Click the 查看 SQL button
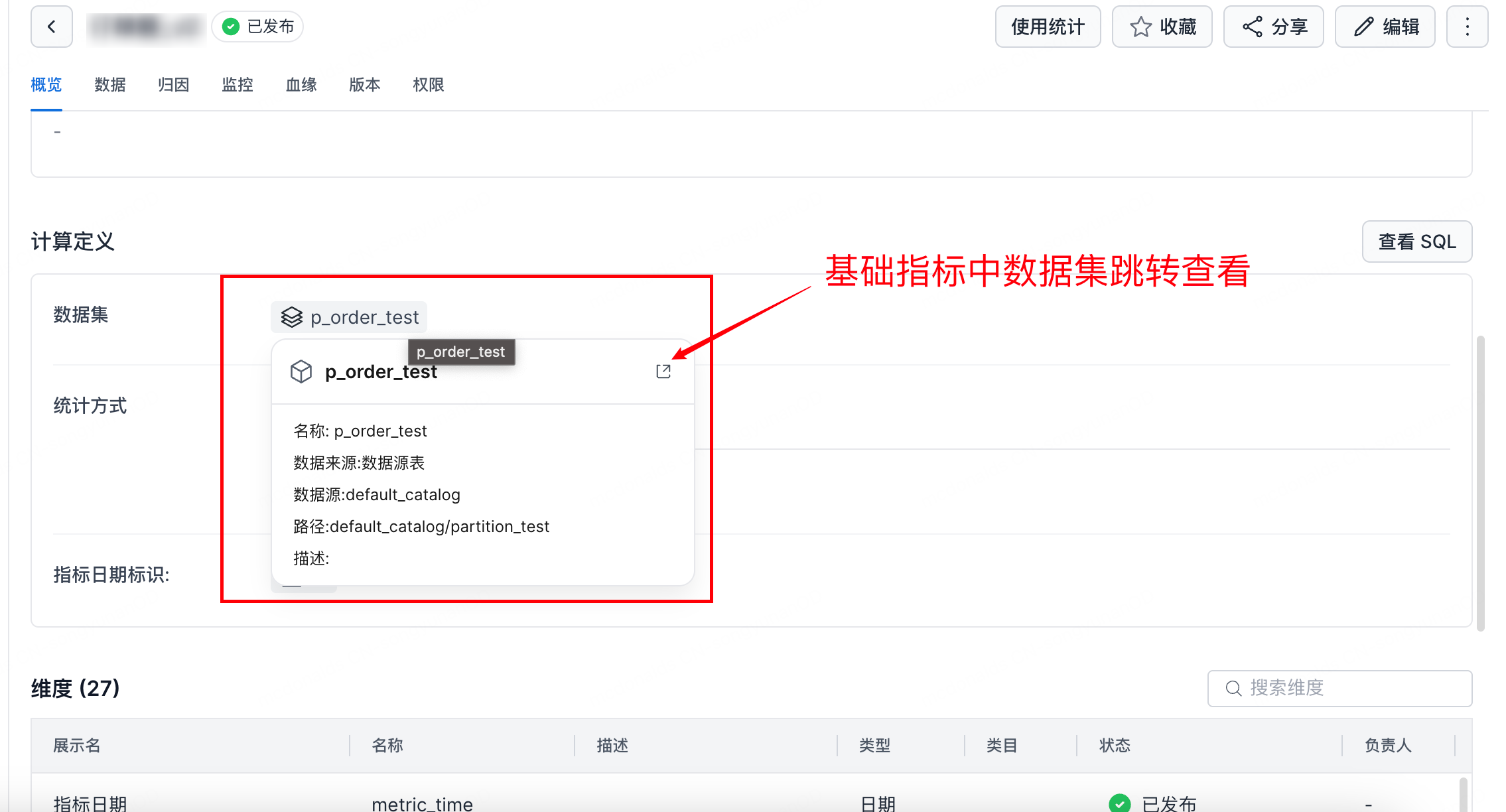1506x812 pixels. pos(1416,241)
